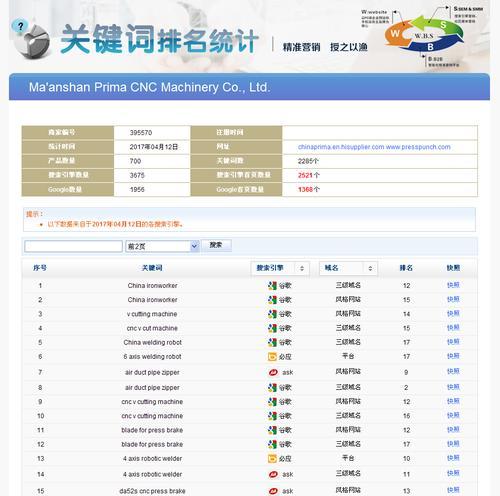Click the date 2017年04月12日 value
This screenshot has width=500, height=496.
[154, 147]
